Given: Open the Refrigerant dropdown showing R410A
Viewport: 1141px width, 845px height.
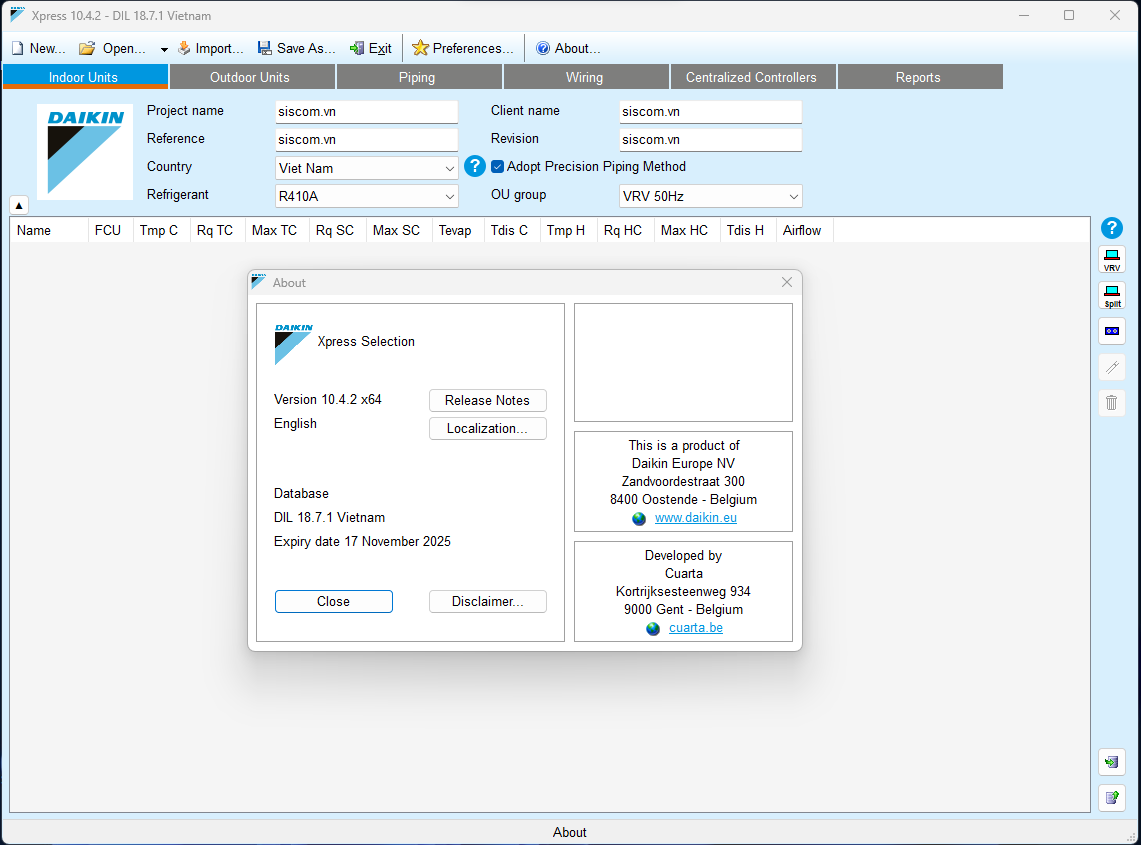Looking at the screenshot, I should click(367, 196).
